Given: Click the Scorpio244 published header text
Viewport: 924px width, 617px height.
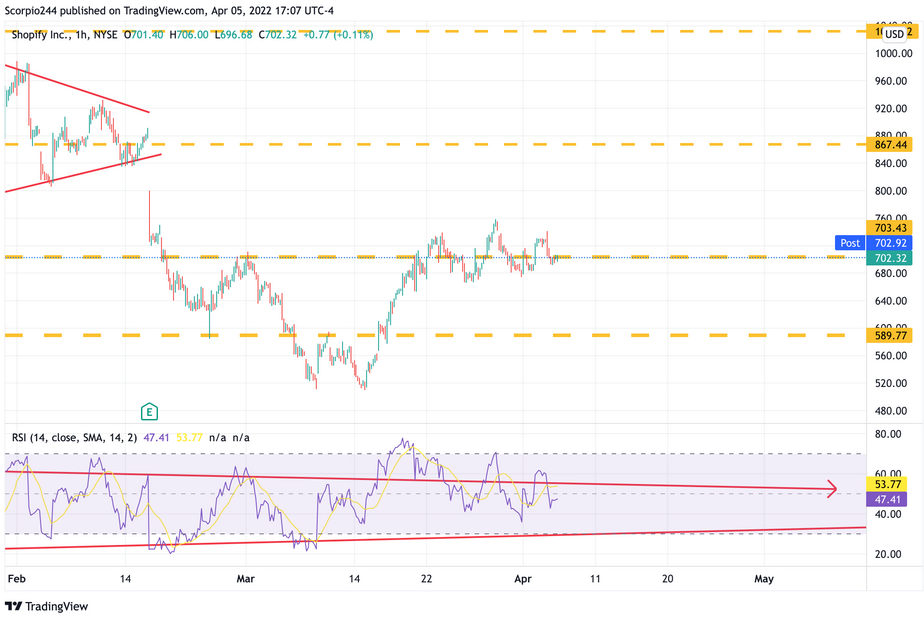Looking at the screenshot, I should [x=169, y=11].
